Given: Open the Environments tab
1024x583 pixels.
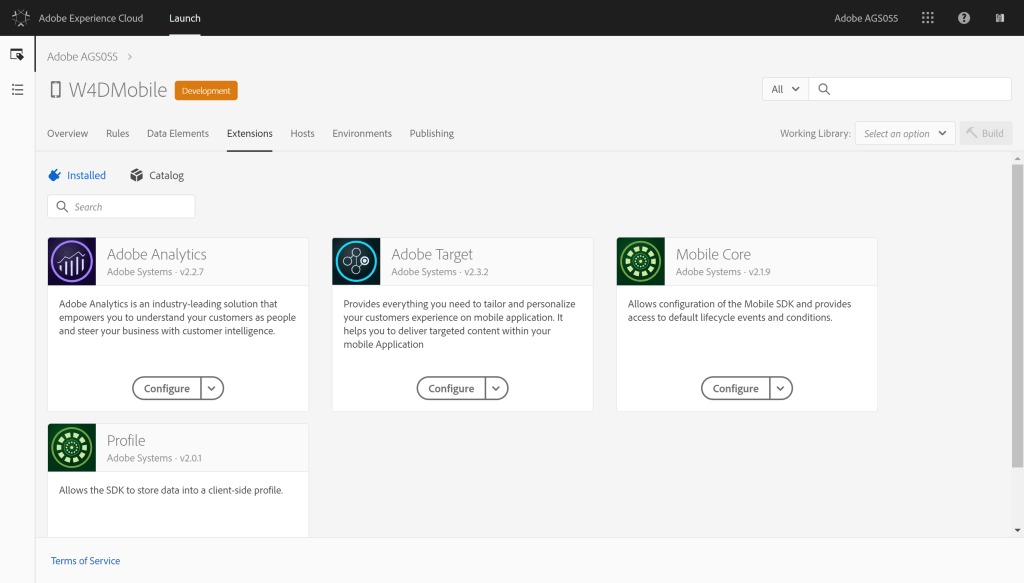Looking at the screenshot, I should (x=362, y=133).
